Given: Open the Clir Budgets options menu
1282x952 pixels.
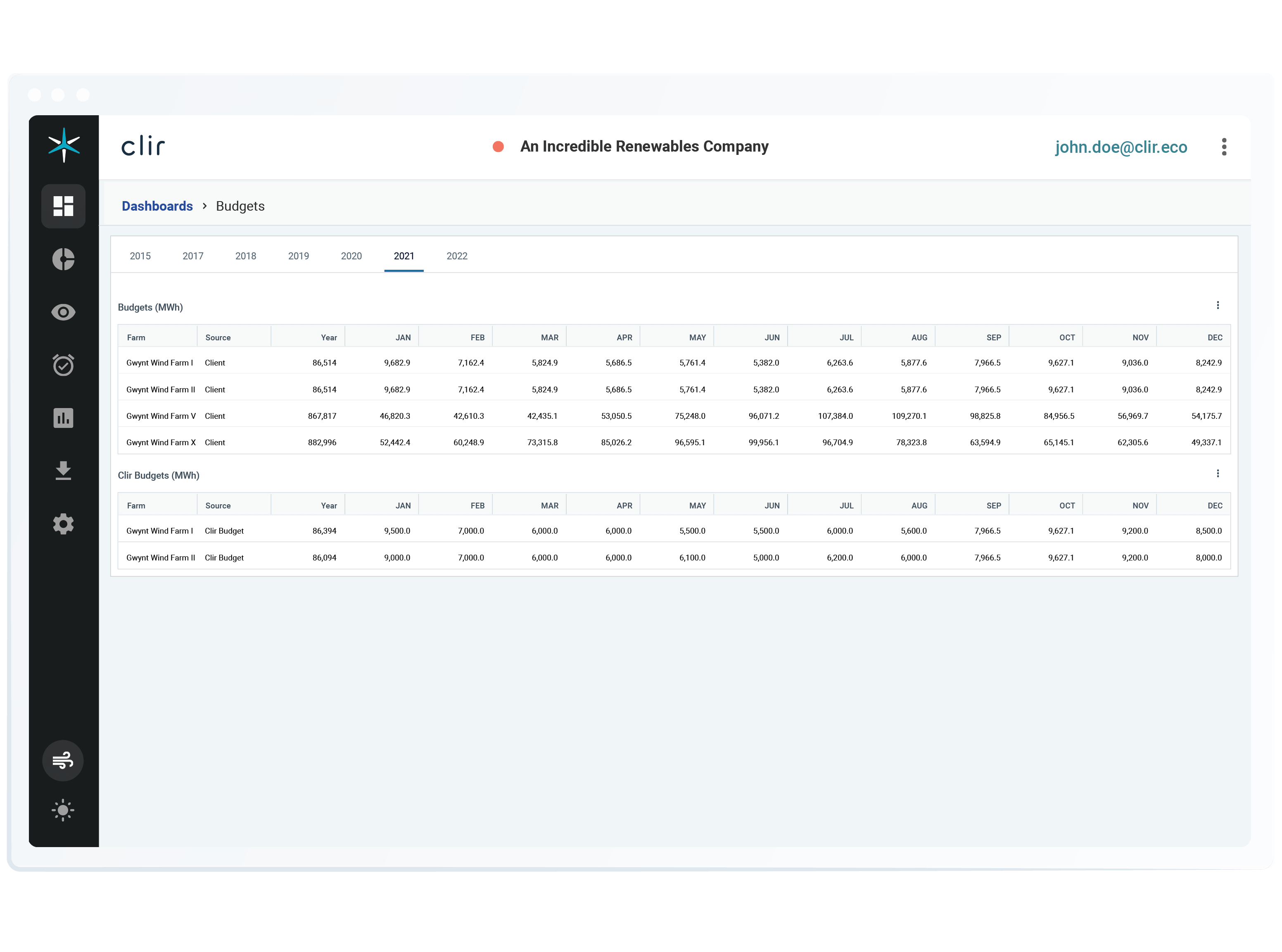Looking at the screenshot, I should coord(1218,474).
